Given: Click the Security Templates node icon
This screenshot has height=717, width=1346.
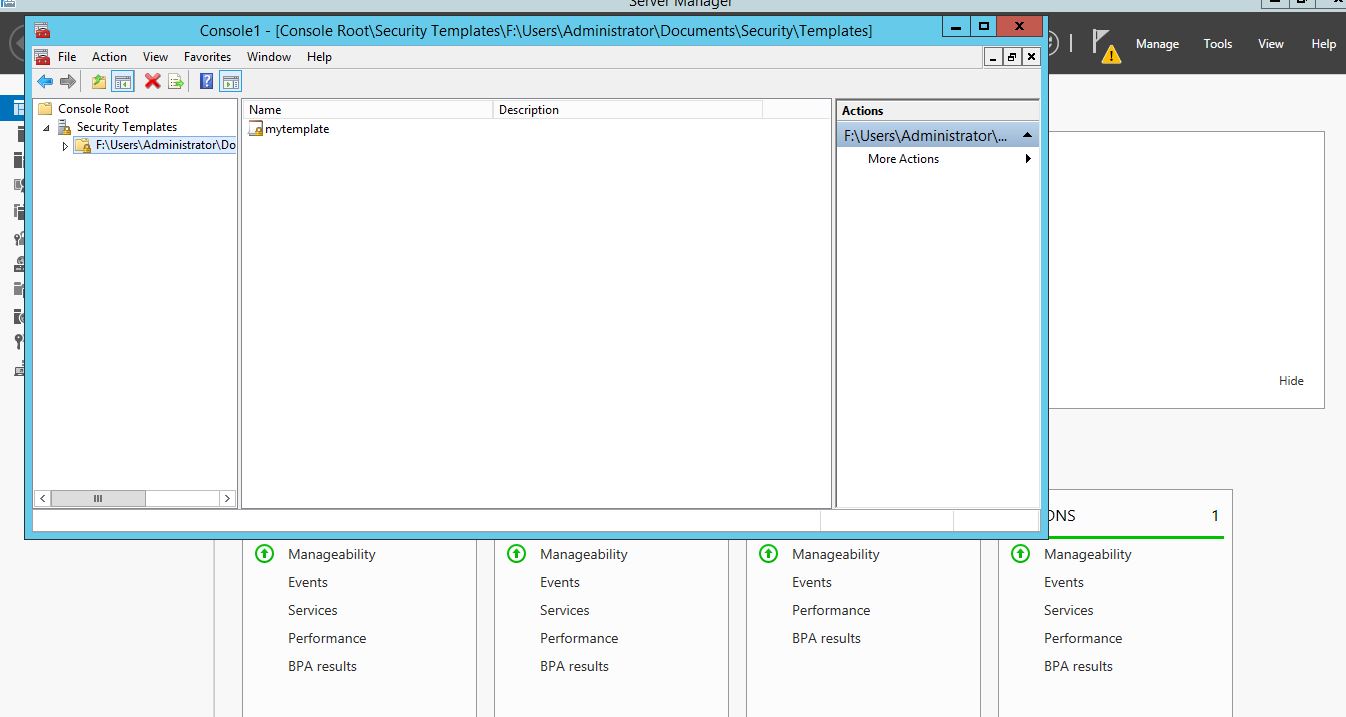Looking at the screenshot, I should click(x=65, y=127).
